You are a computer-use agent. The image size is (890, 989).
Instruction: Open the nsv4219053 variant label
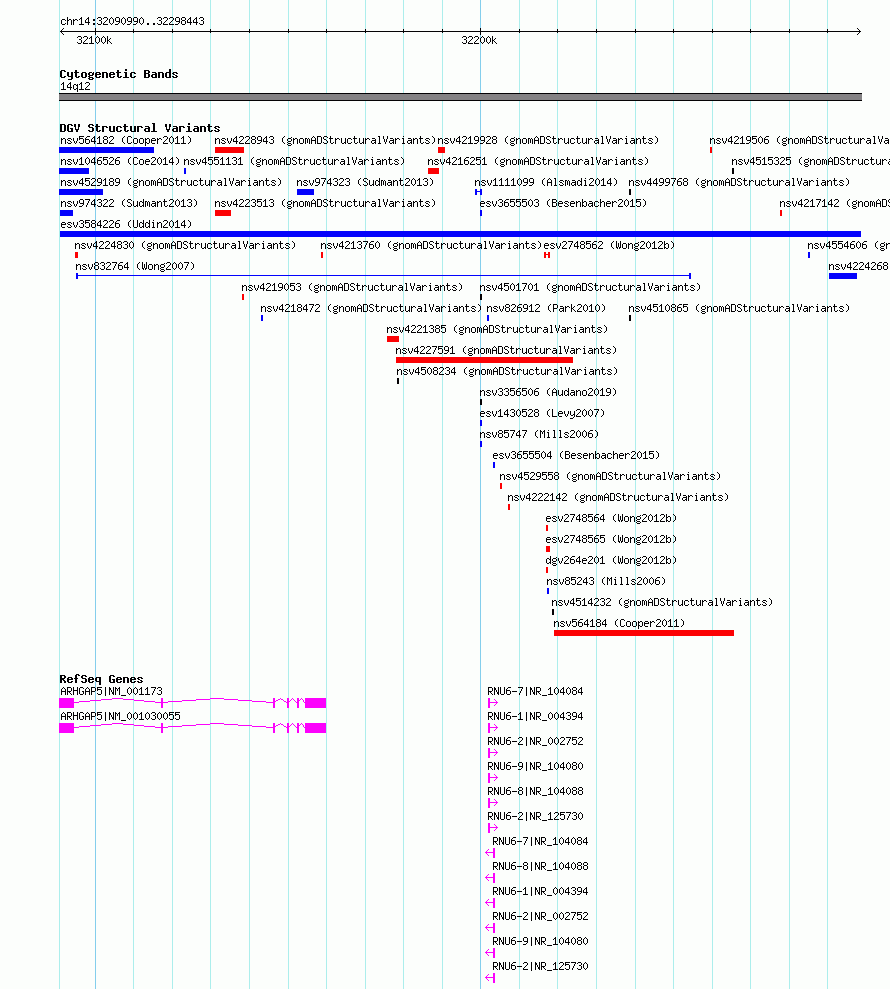point(352,288)
